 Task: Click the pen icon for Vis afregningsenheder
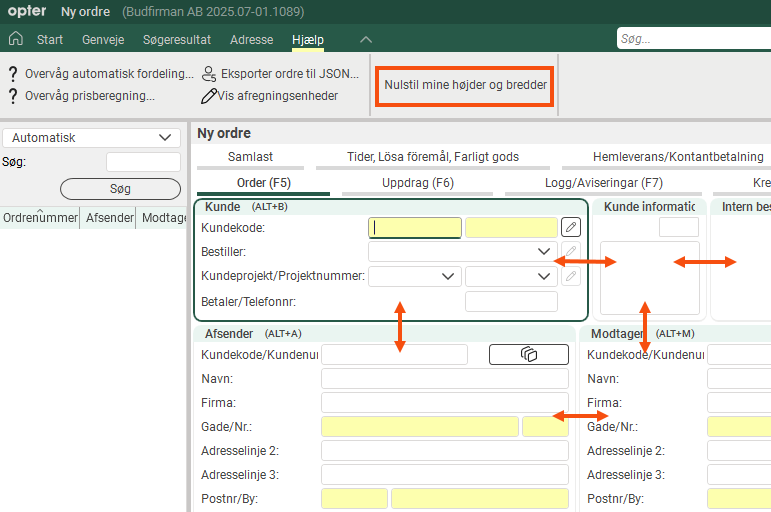[208, 96]
